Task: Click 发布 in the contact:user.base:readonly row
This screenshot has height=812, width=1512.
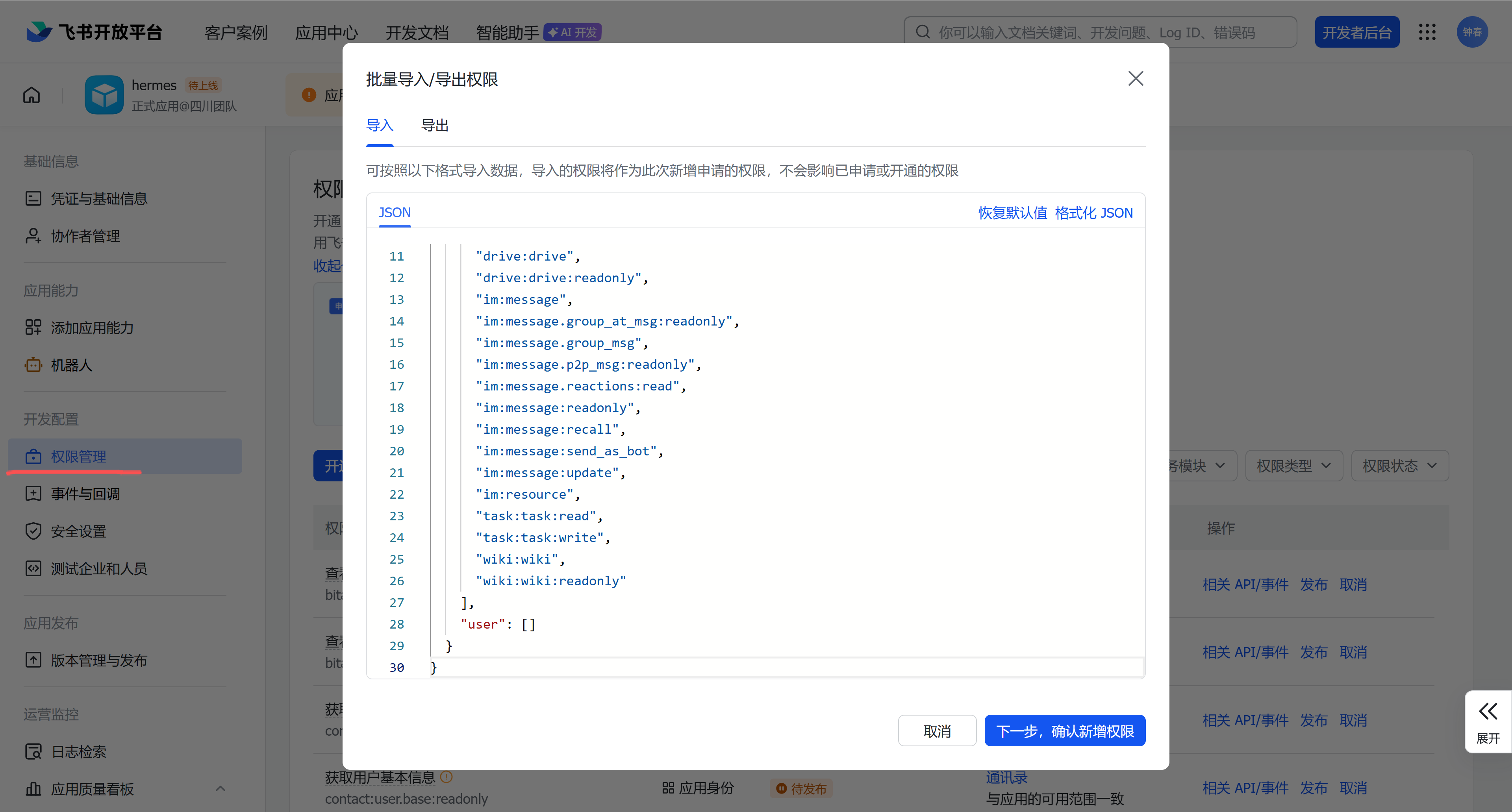Action: pyautogui.click(x=1314, y=787)
